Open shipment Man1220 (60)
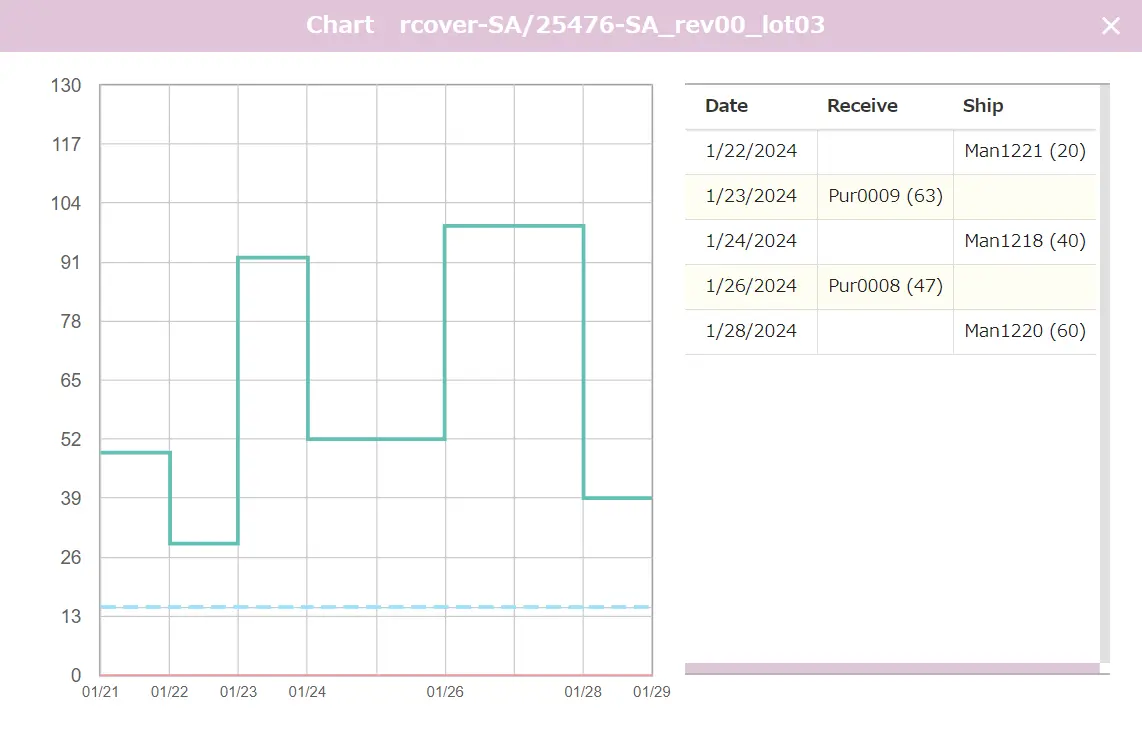Viewport: 1142px width, 729px height. click(1024, 331)
